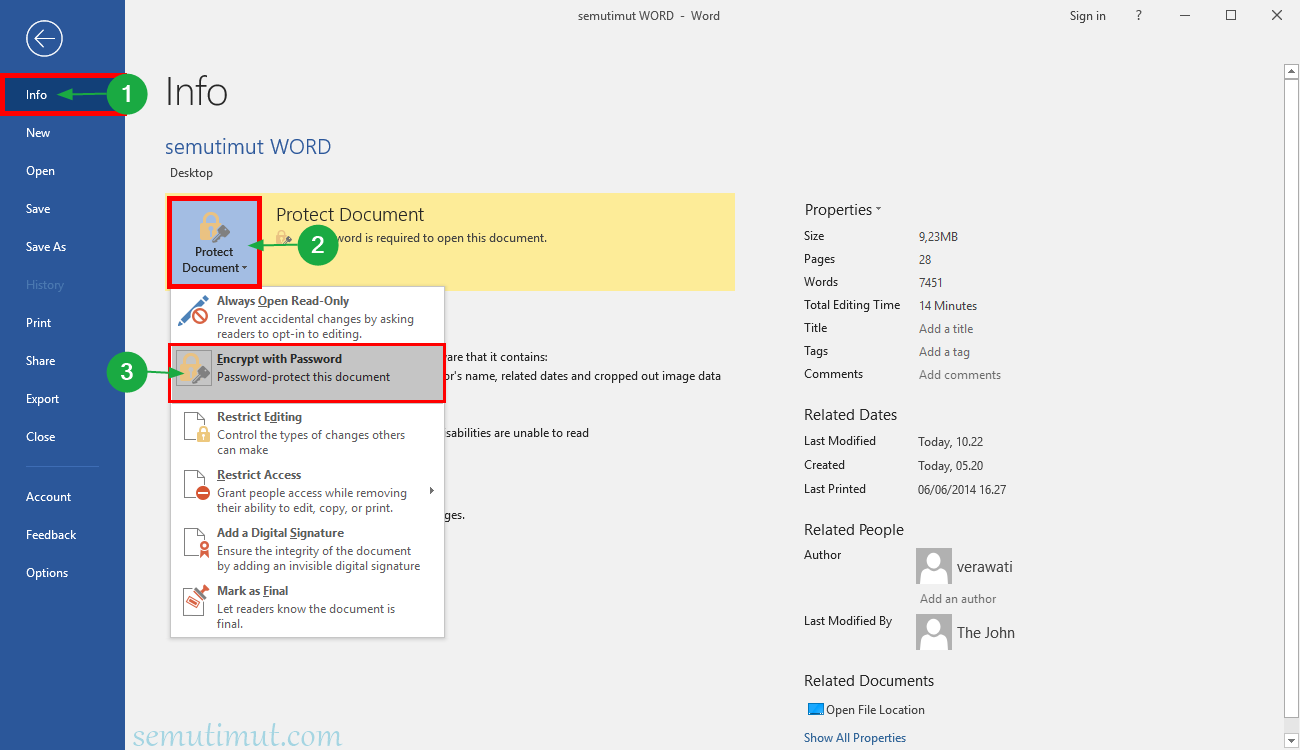The height and width of the screenshot is (750, 1300).
Task: Go to the Open tab
Action: [63, 171]
